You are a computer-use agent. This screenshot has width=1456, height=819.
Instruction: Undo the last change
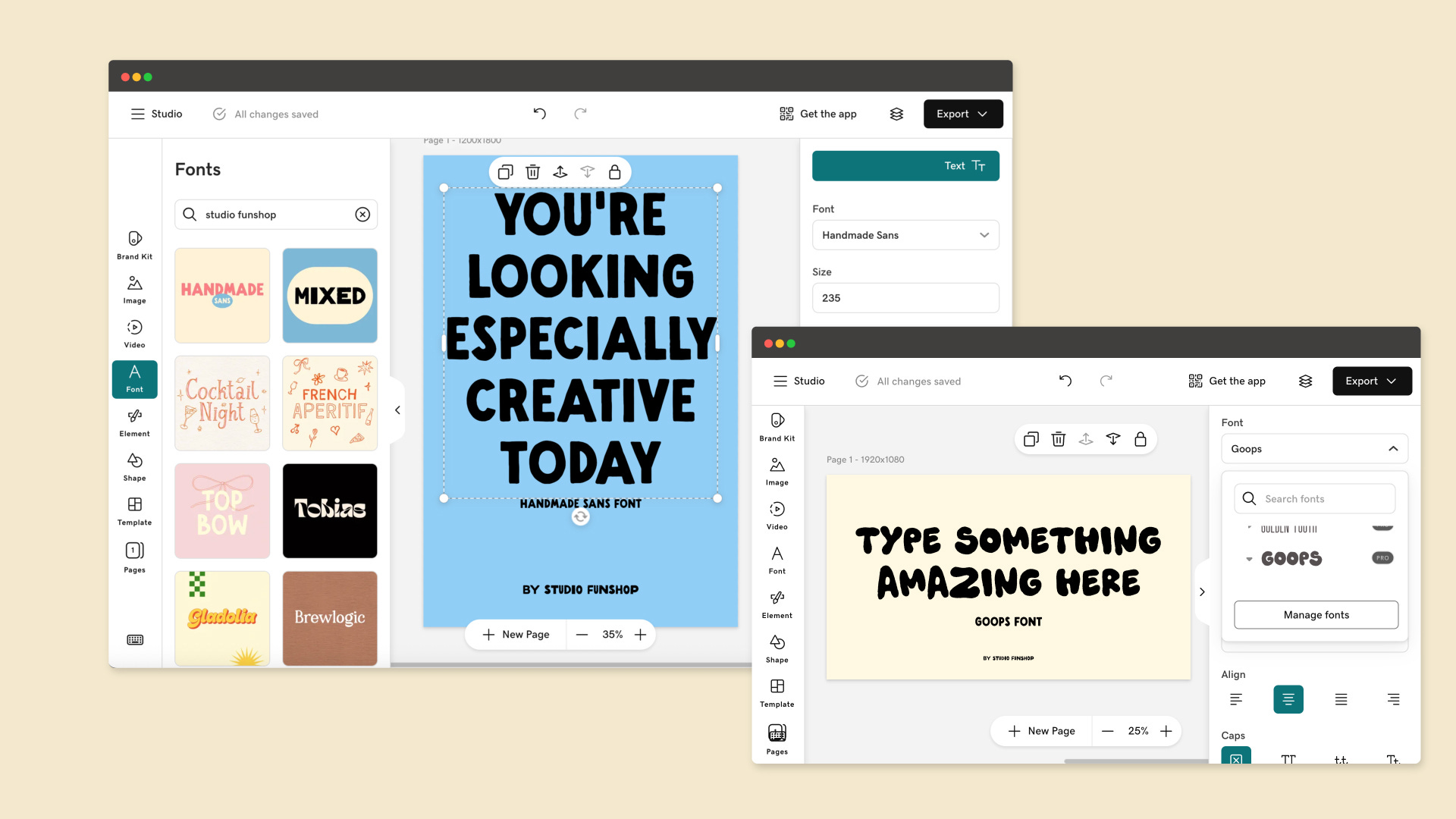(539, 113)
